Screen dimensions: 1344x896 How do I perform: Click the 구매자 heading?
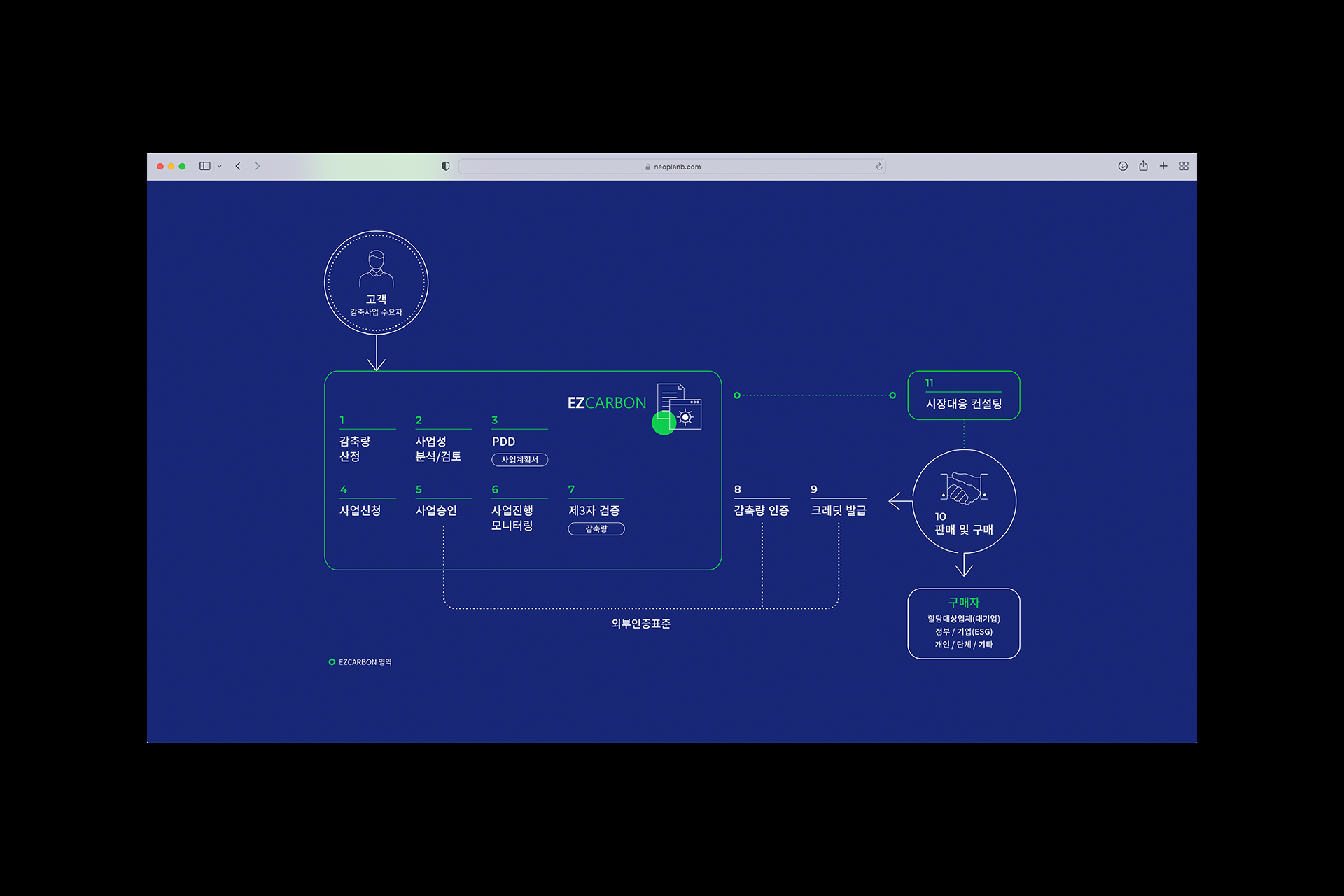(964, 603)
